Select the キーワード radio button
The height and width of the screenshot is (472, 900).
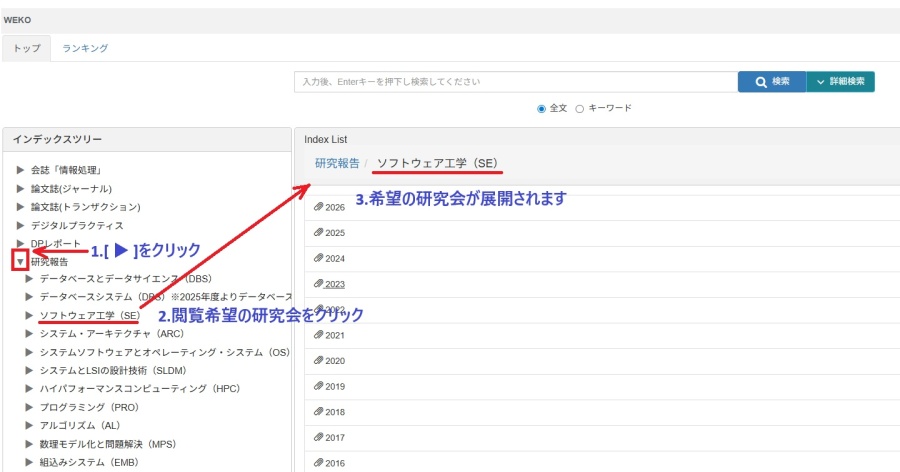[580, 109]
